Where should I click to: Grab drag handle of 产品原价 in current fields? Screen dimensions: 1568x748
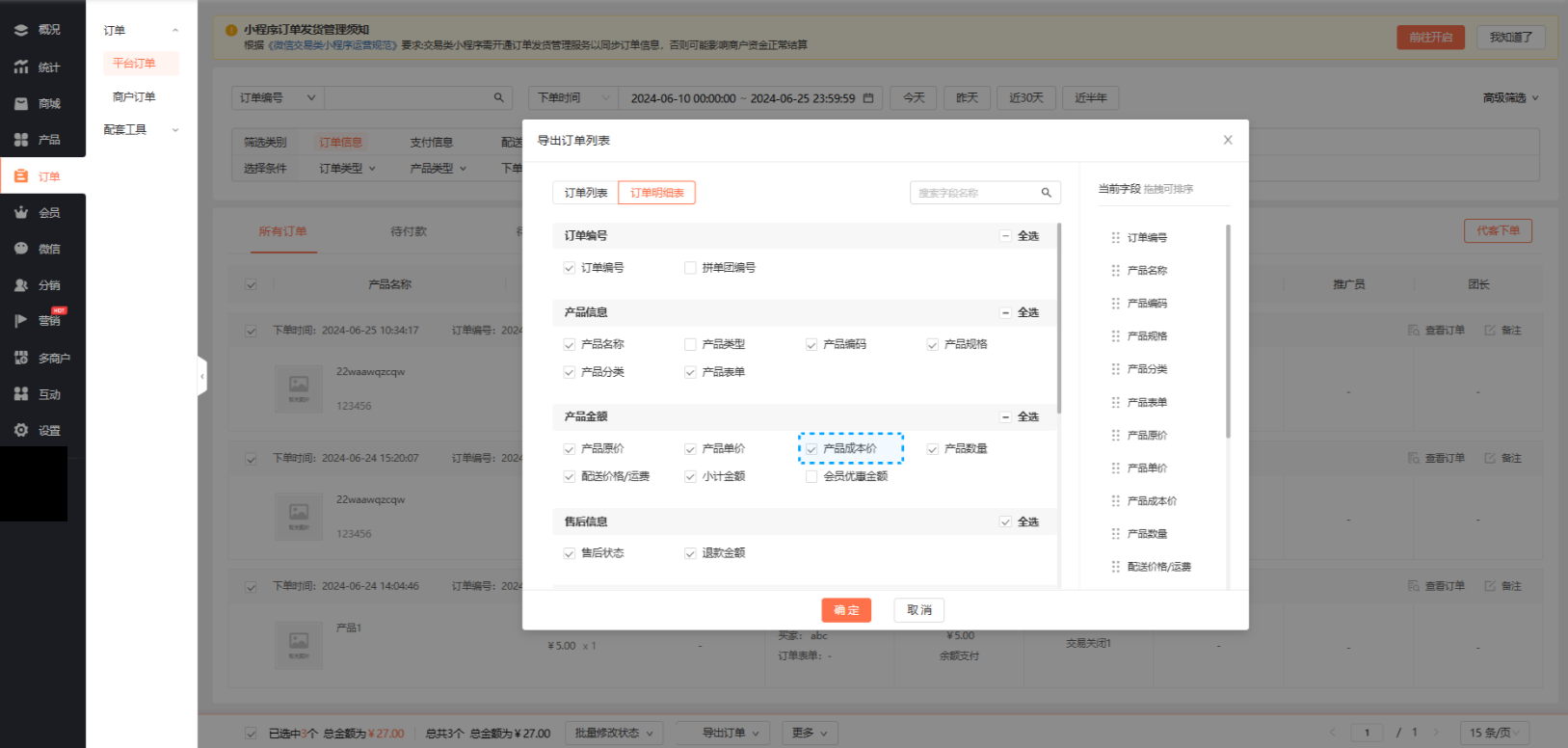(x=1115, y=435)
